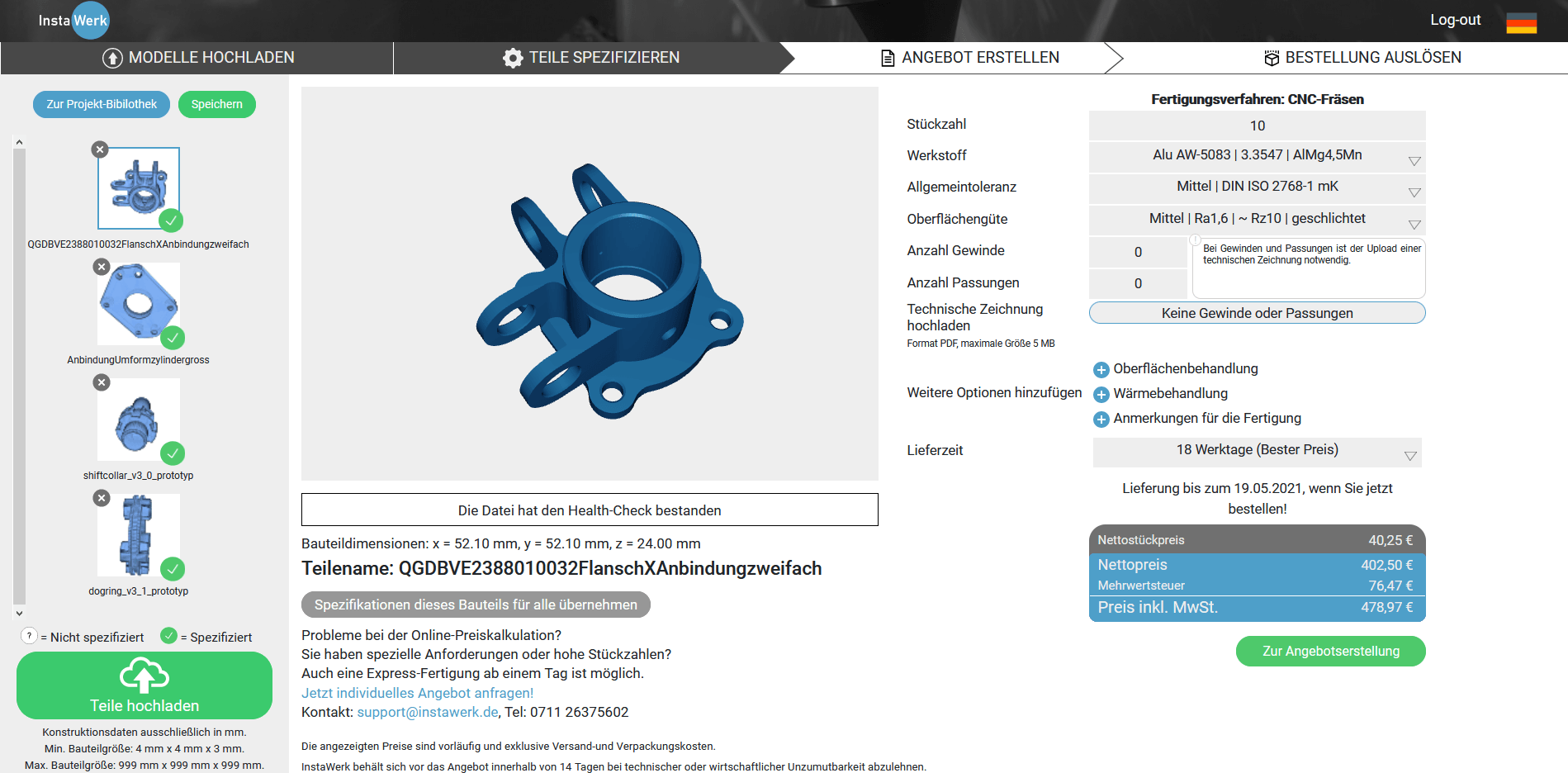Remove the QGDBVE2388010032 flange part with its X icon
The width and height of the screenshot is (1568, 773).
[x=100, y=149]
